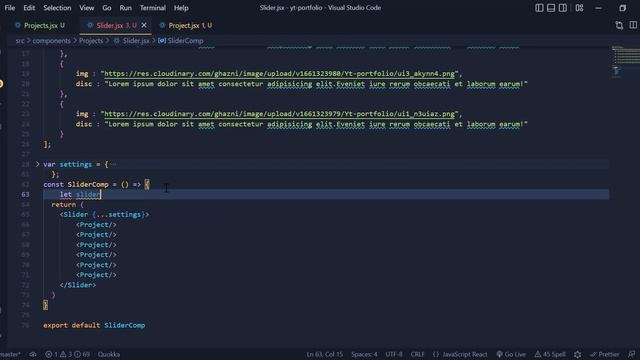Viewport: 640px width, 360px height.
Task: Click the ui3_akynn4.png cloudinary URL
Action: tap(279, 73)
